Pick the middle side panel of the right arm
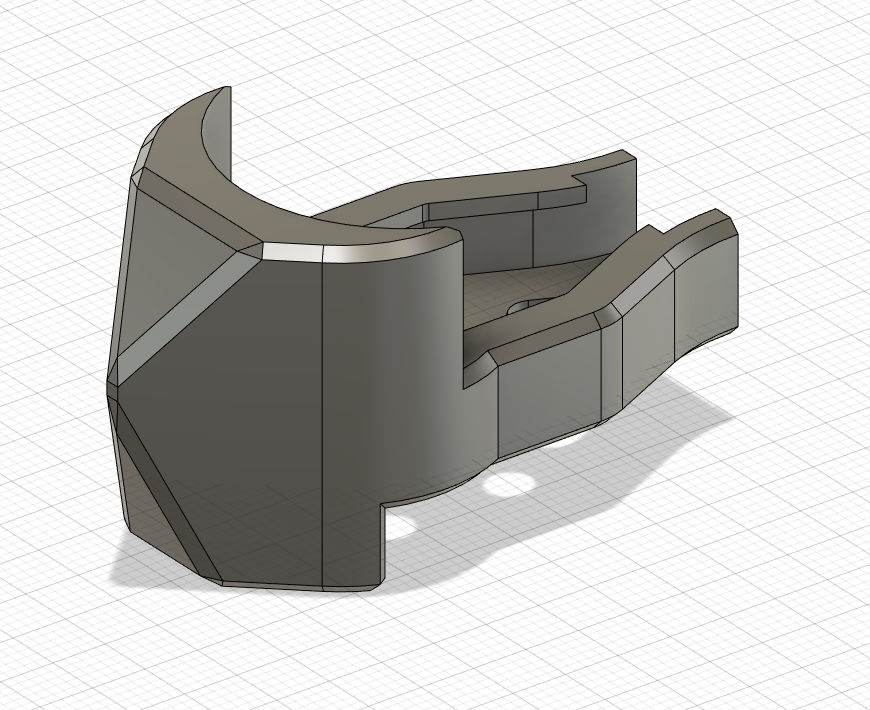Screen dimensions: 870x710 645,340
